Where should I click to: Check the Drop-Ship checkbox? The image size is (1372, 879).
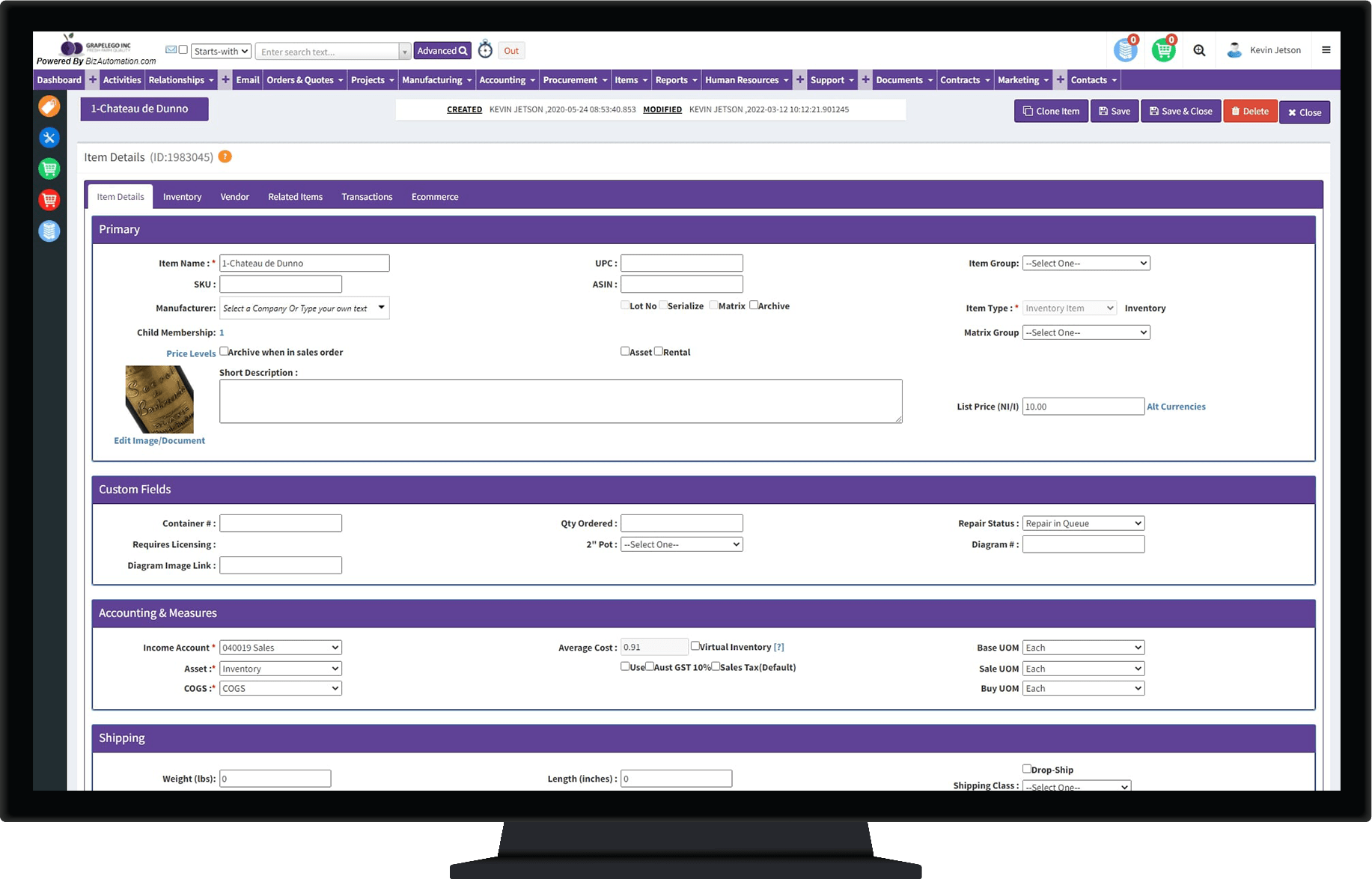(x=1027, y=768)
